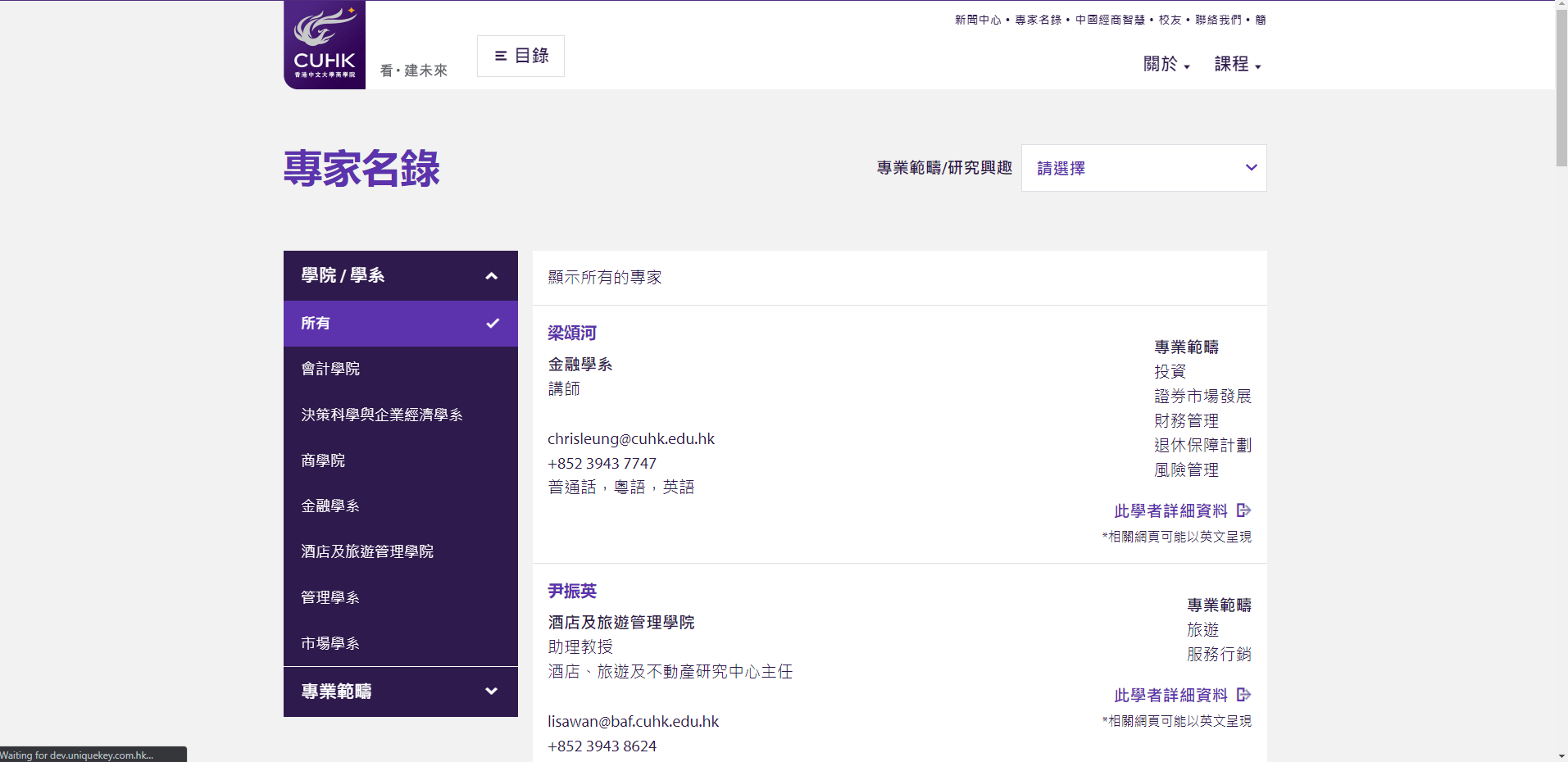Open the 目錄 hamburger menu
The width and height of the screenshot is (1568, 762).
(x=520, y=56)
